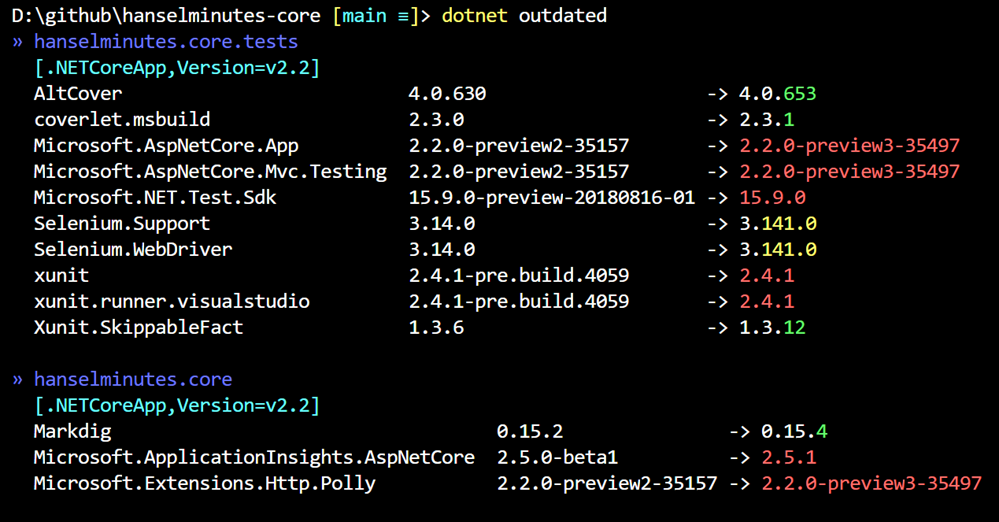The image size is (999, 522).
Task: Select the Selenium.Support package name
Action: pyautogui.click(x=122, y=224)
